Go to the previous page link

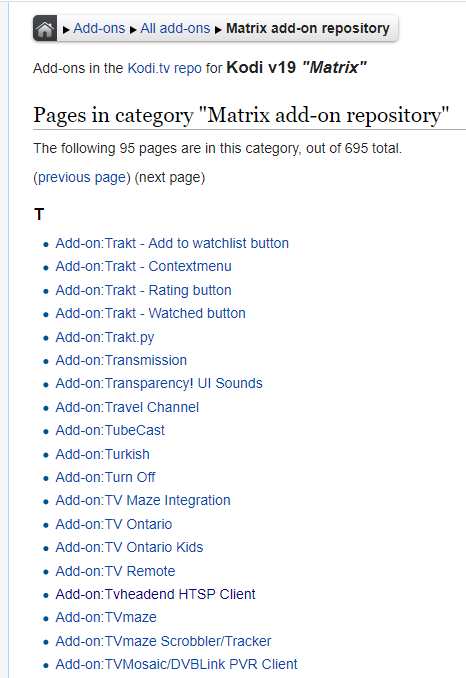pos(82,178)
